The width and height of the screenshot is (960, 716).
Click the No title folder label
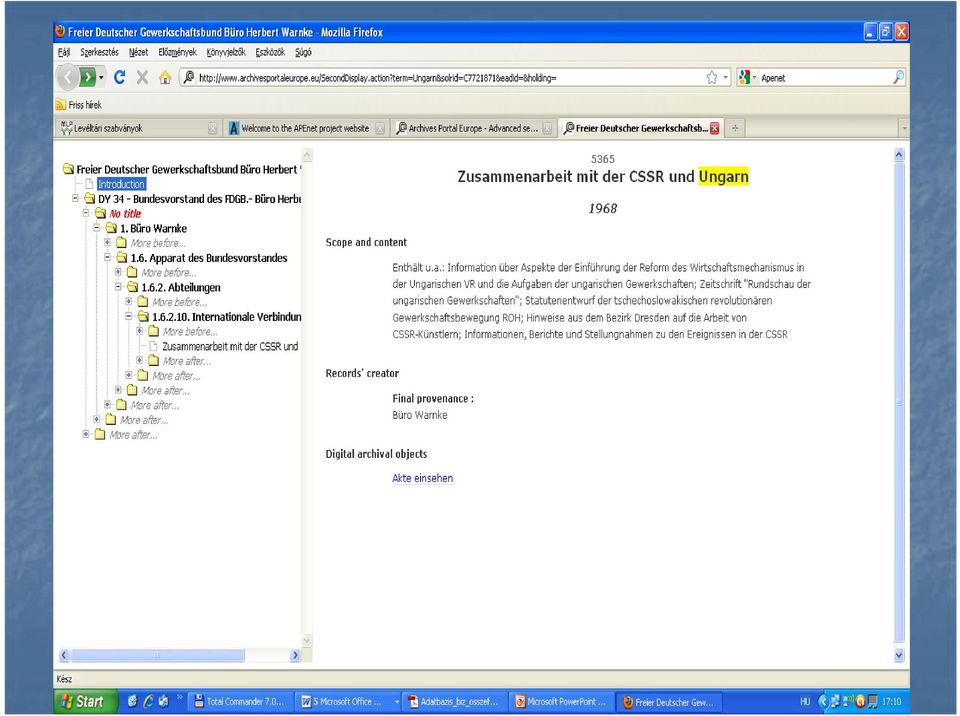click(x=125, y=213)
